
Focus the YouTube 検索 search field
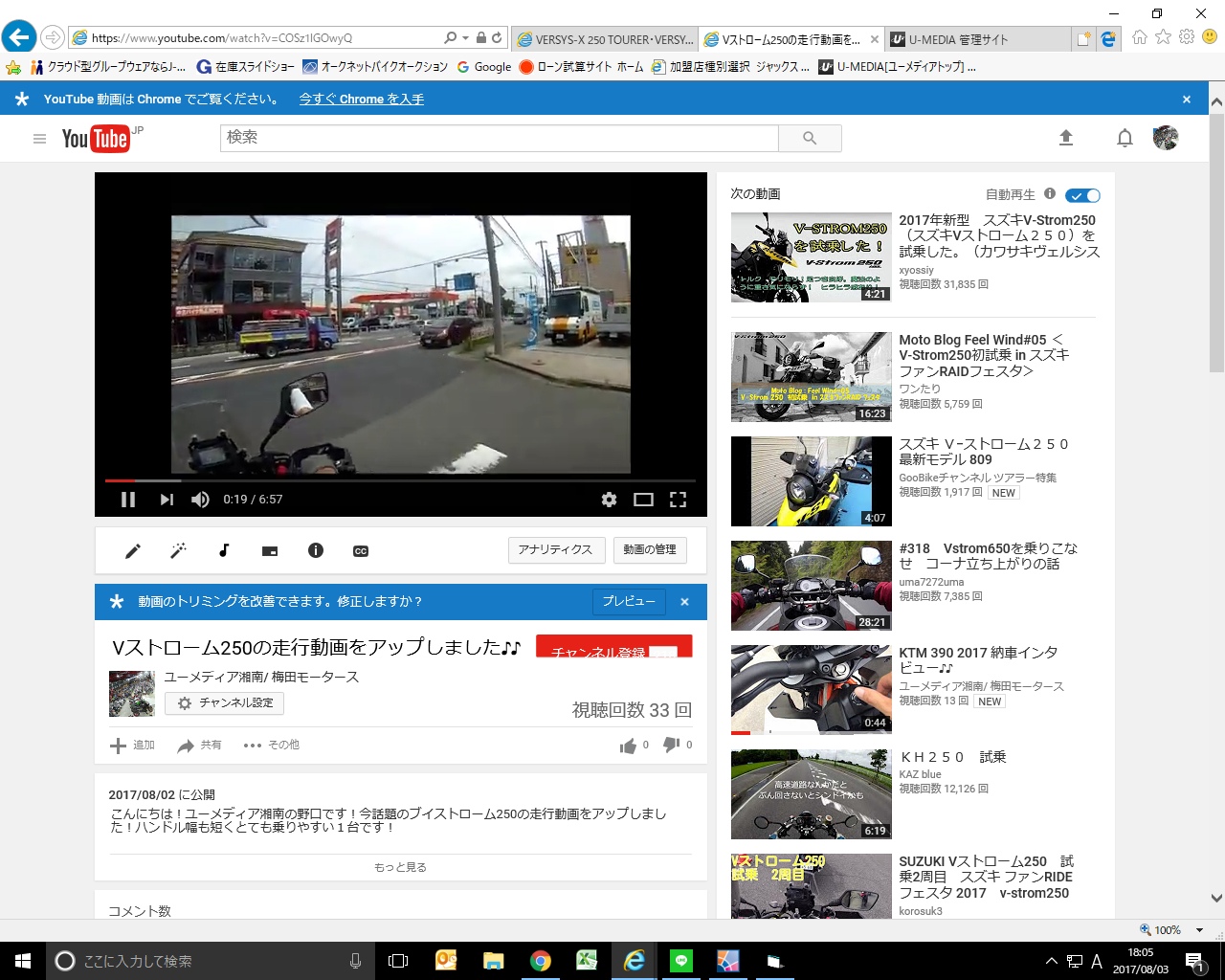point(499,138)
